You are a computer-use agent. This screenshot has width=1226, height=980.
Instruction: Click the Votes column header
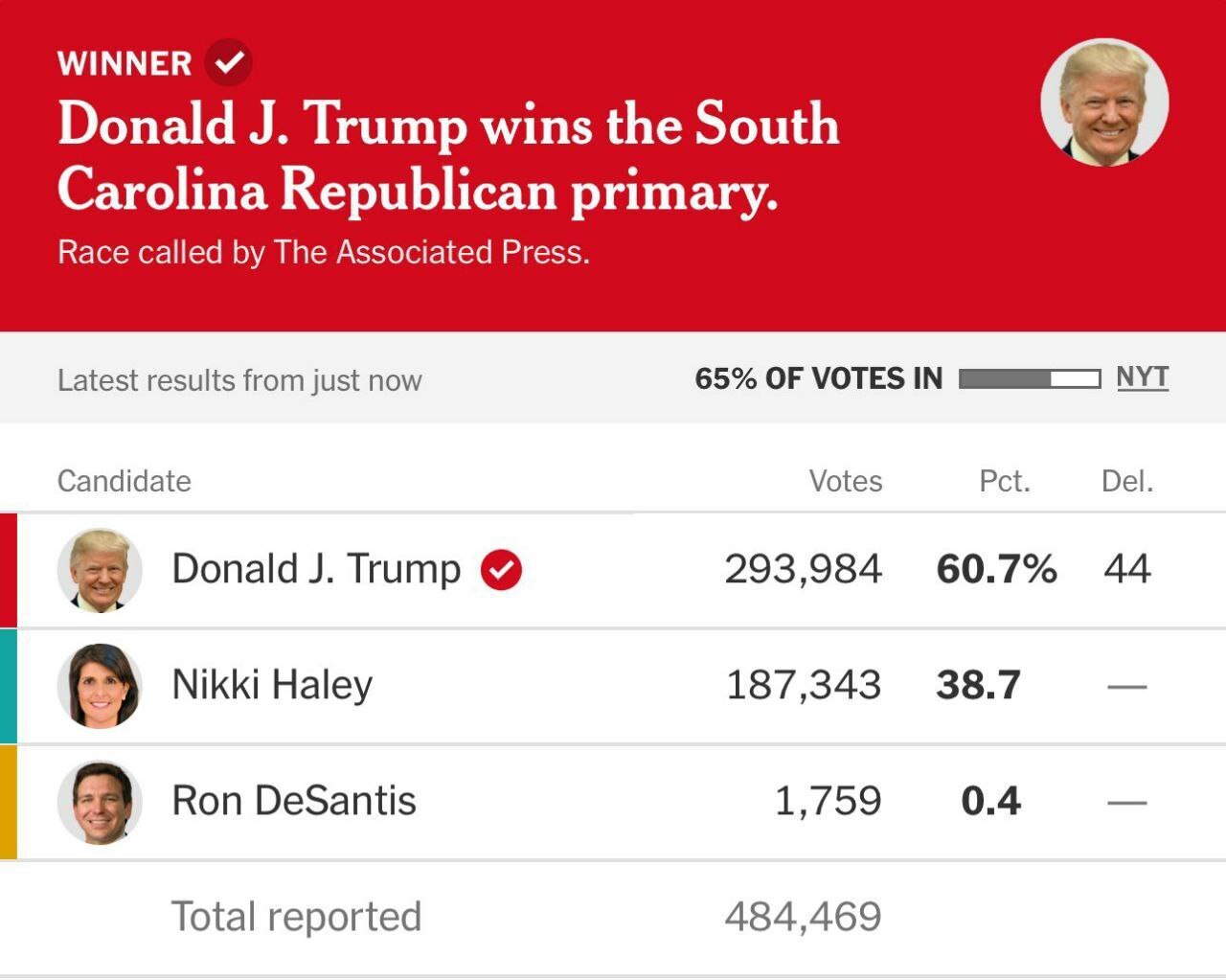coord(845,481)
